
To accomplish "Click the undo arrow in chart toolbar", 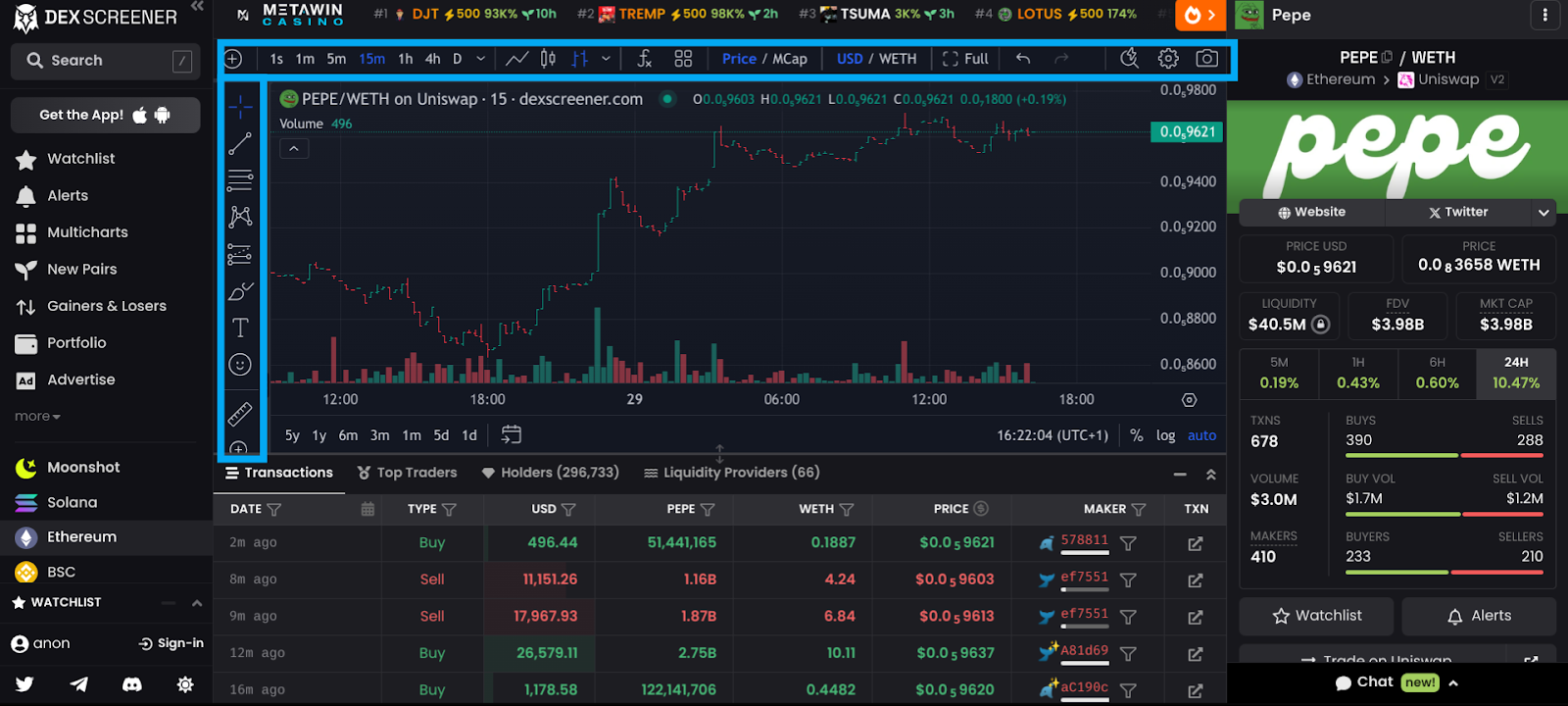I will [x=1023, y=59].
